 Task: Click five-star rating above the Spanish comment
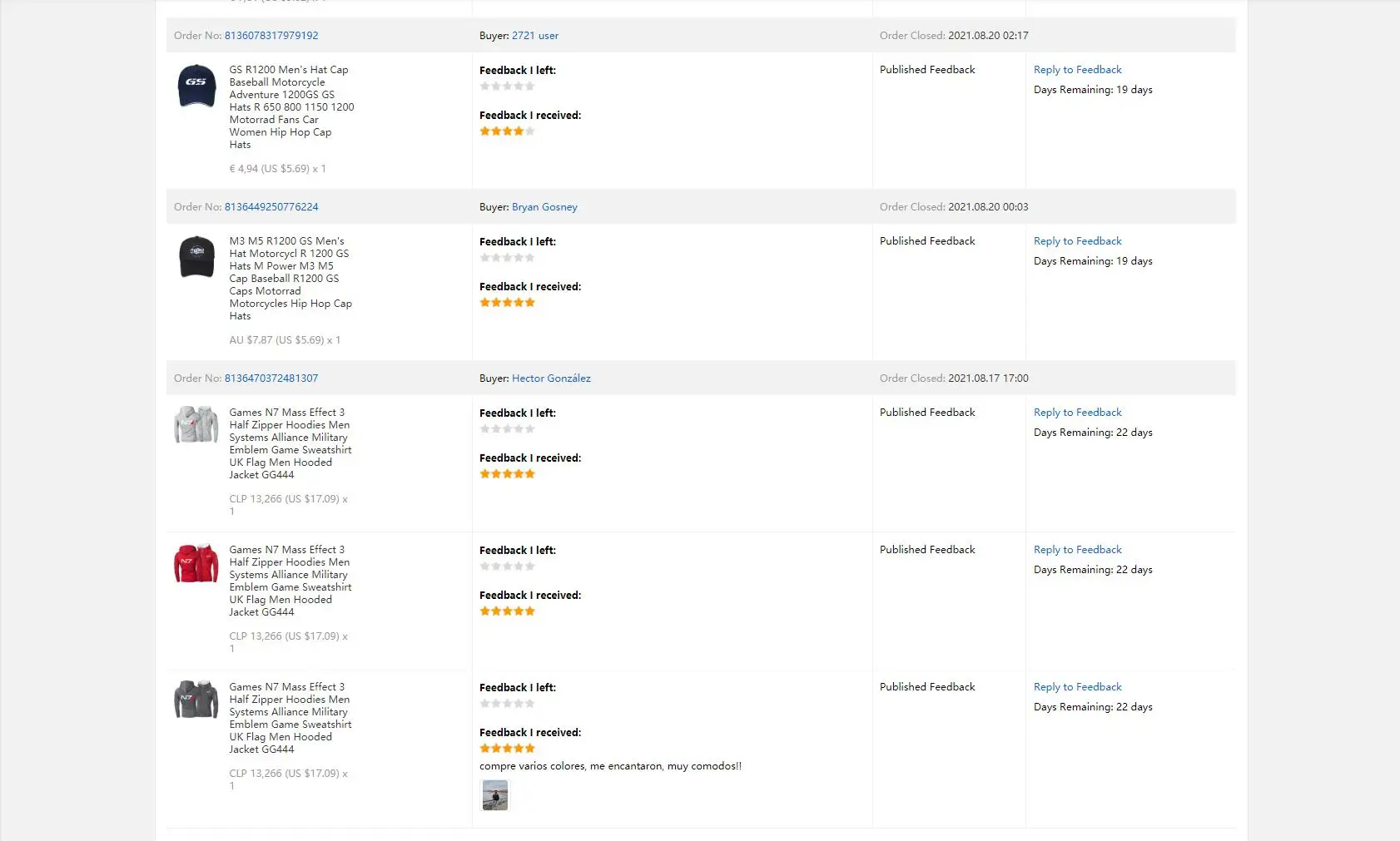pos(507,749)
